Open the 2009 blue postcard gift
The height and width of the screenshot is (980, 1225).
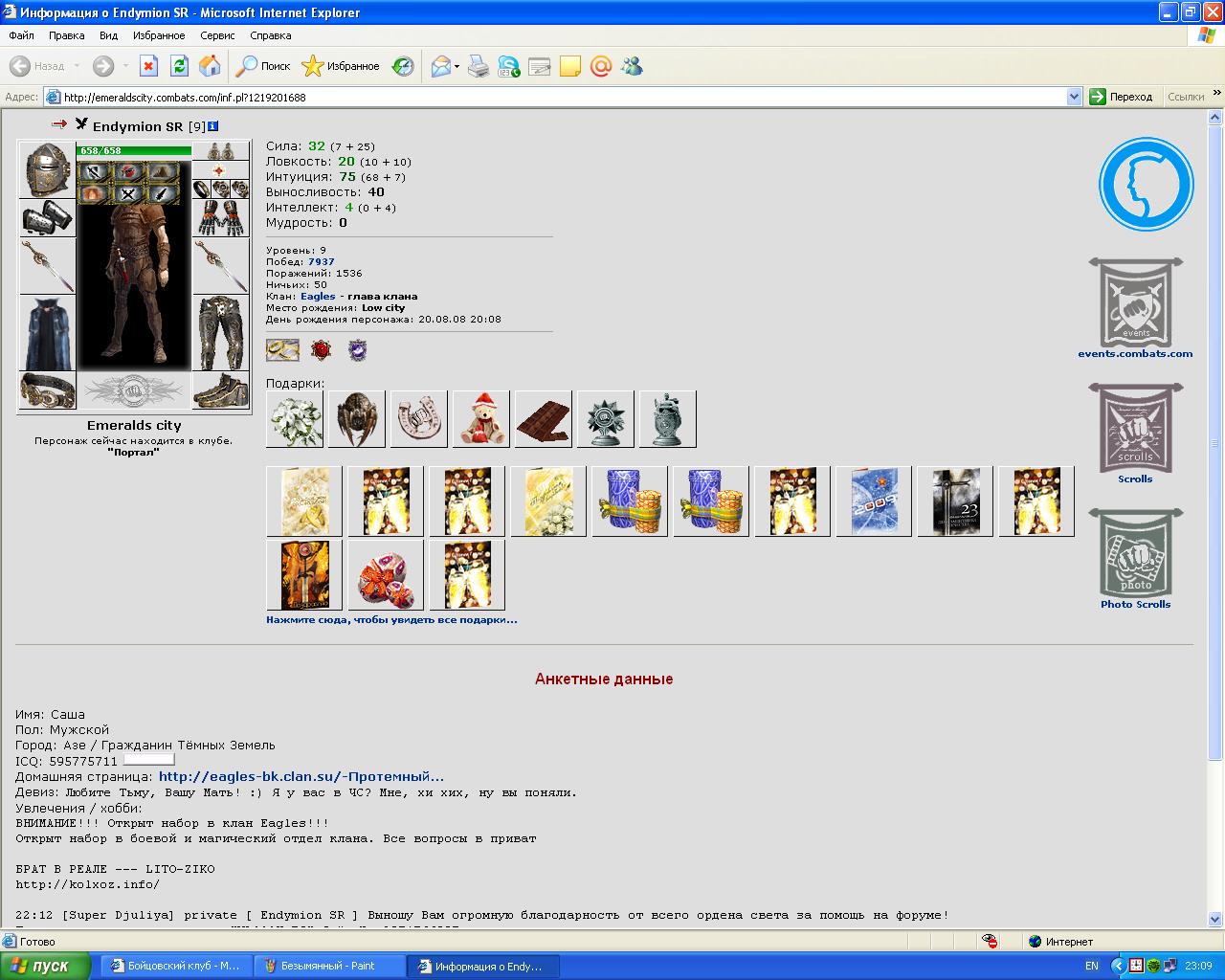(874, 501)
